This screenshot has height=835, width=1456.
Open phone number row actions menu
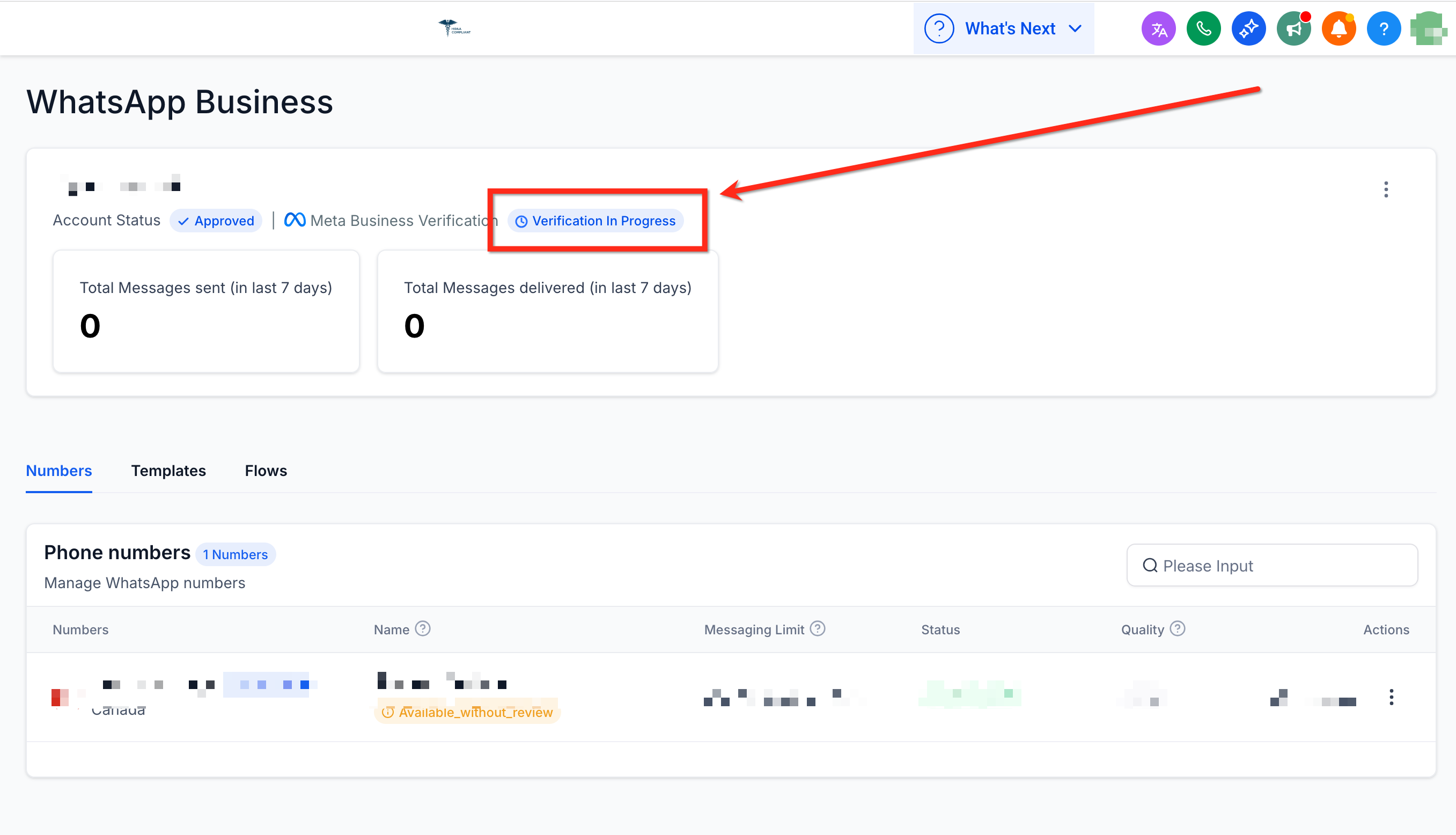point(1391,697)
